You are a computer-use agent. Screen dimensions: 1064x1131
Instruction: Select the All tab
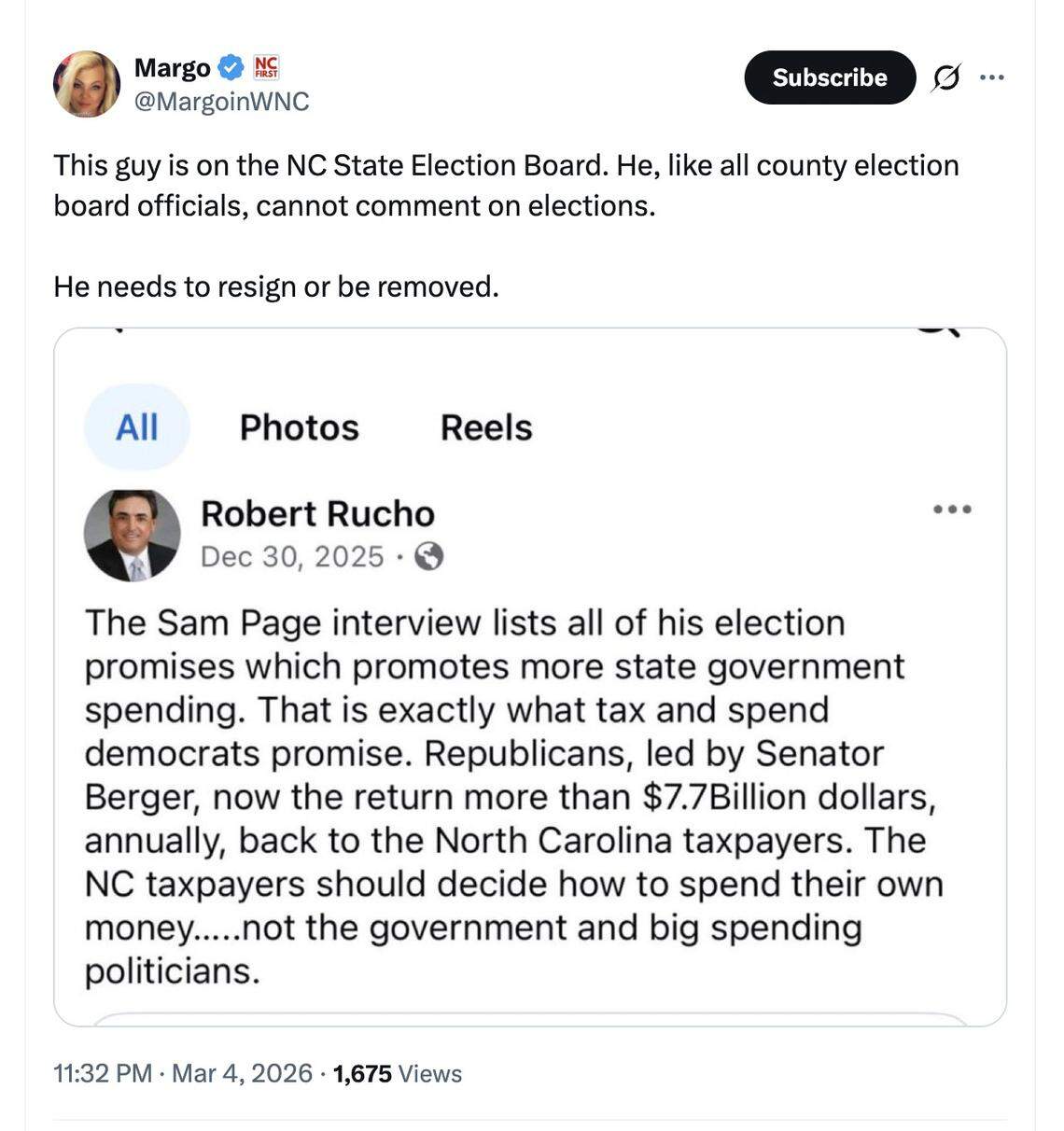[x=136, y=426]
